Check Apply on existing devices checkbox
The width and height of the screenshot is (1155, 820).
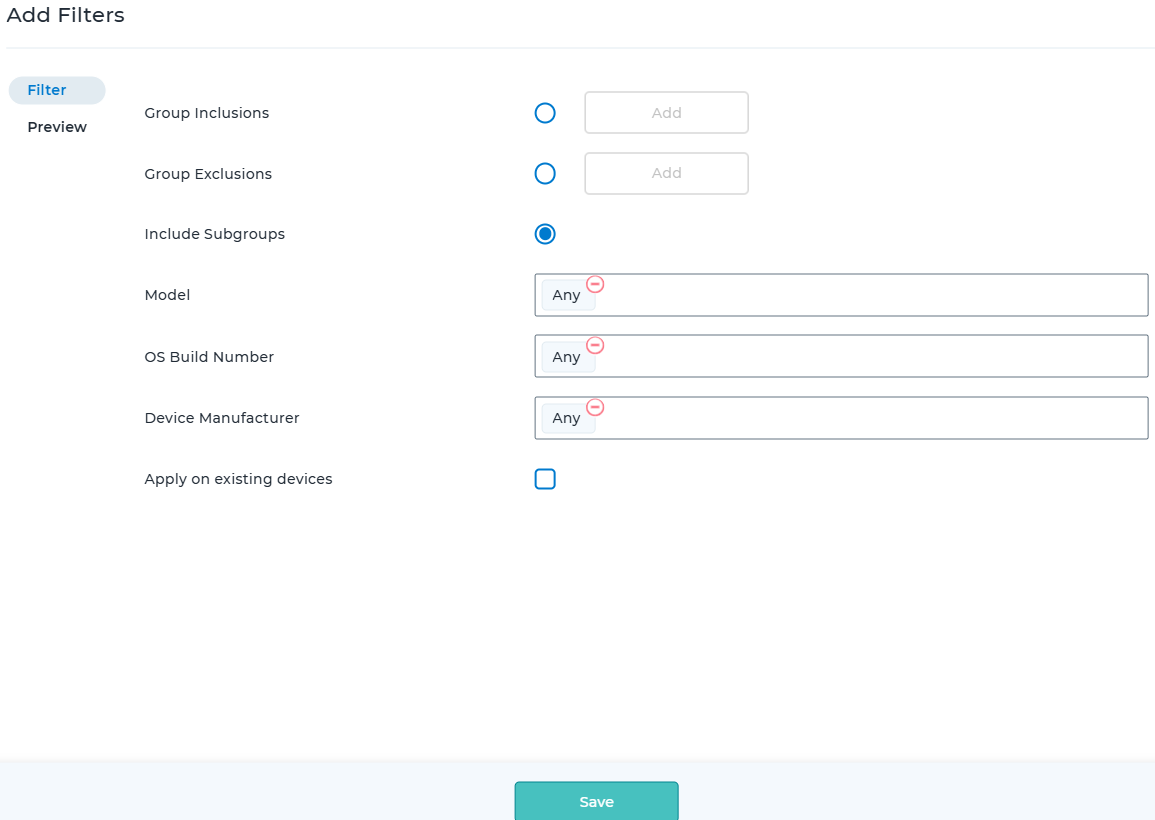coord(545,479)
